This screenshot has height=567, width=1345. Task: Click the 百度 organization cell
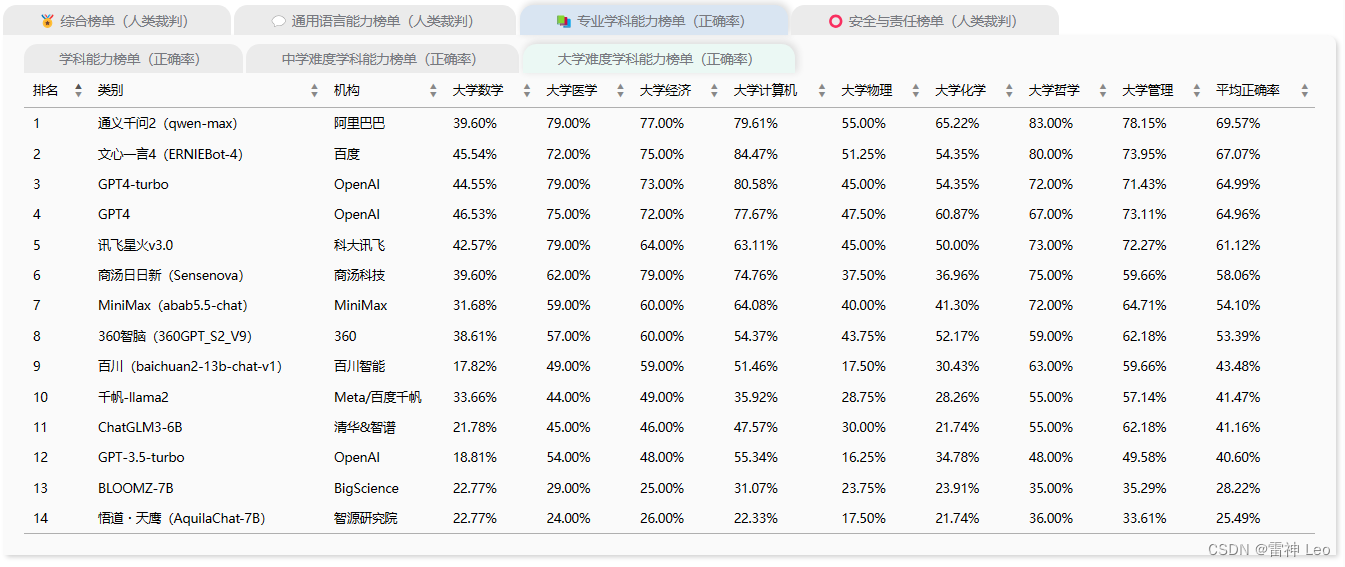(347, 154)
